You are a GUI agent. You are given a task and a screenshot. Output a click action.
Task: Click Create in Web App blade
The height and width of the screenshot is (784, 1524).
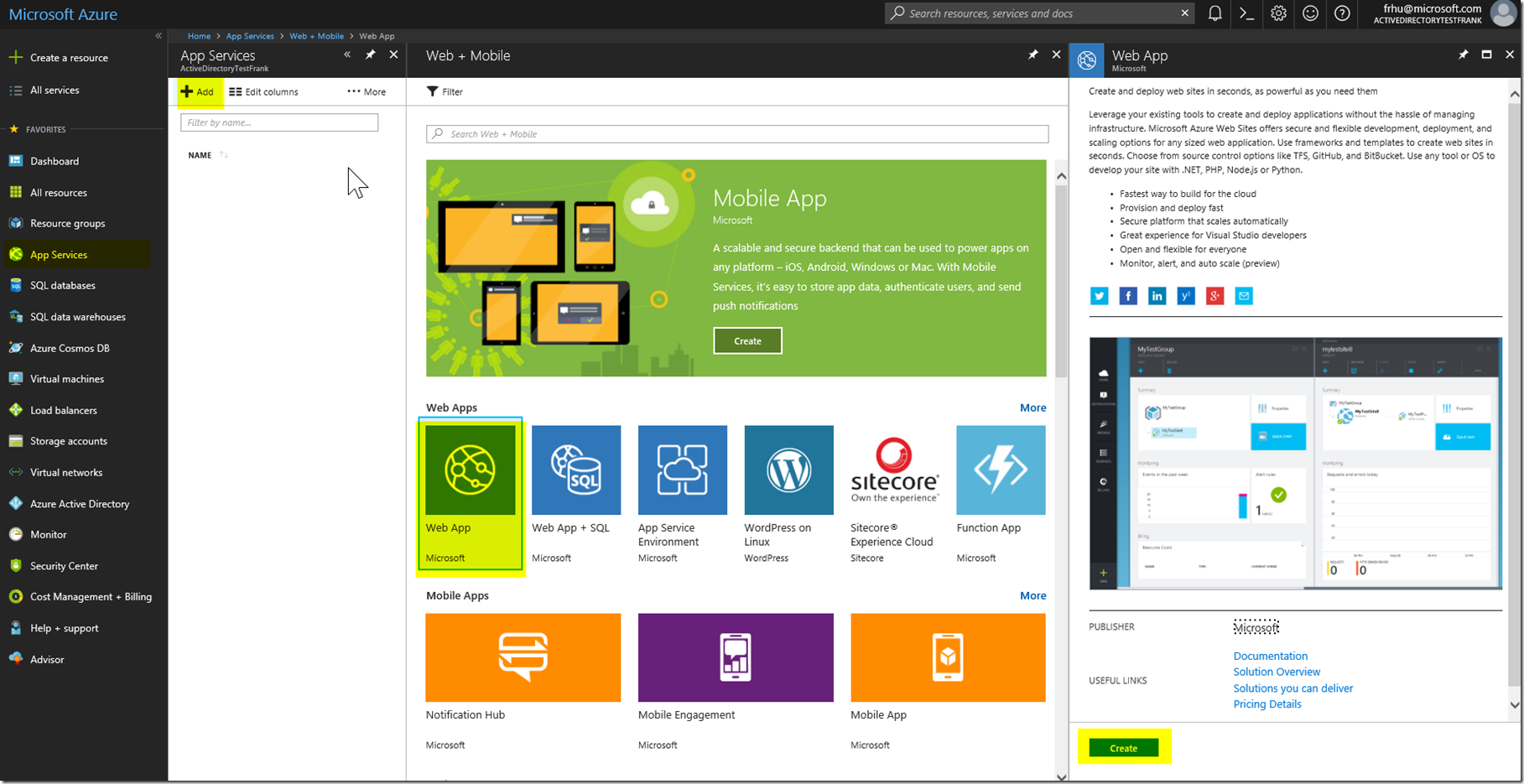[1123, 748]
